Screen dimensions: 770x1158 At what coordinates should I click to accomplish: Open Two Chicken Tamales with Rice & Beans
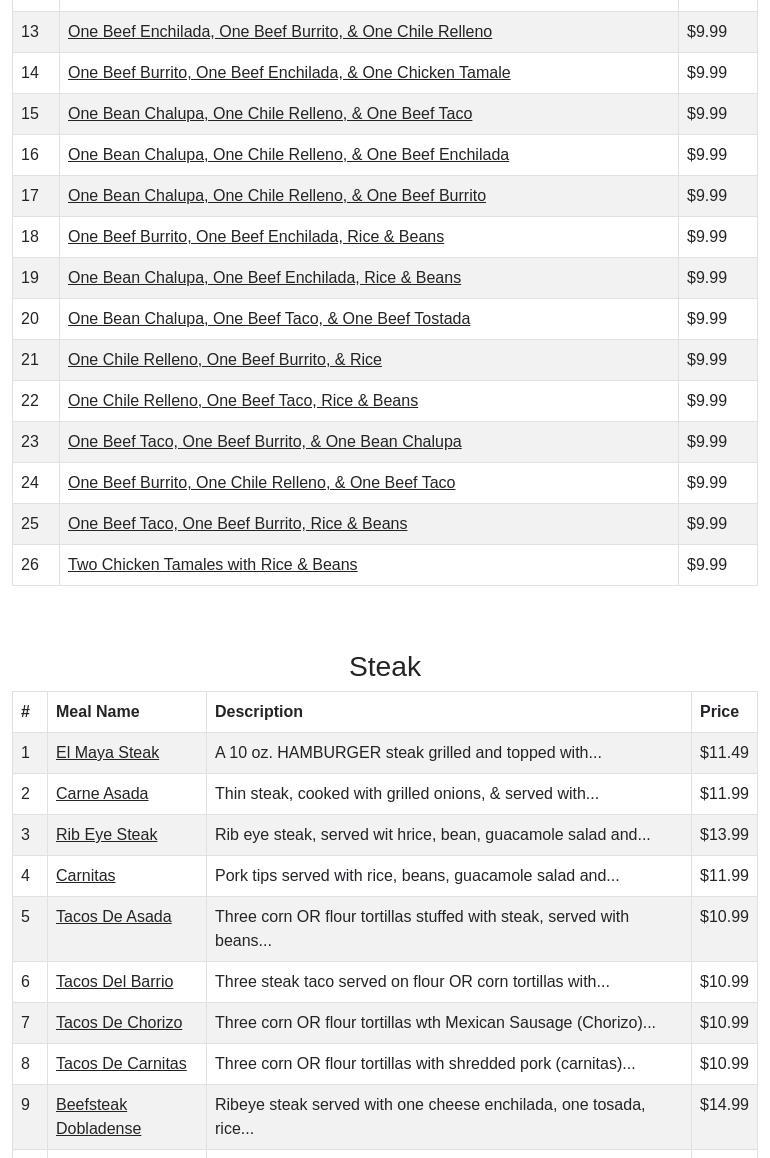pos(212,564)
